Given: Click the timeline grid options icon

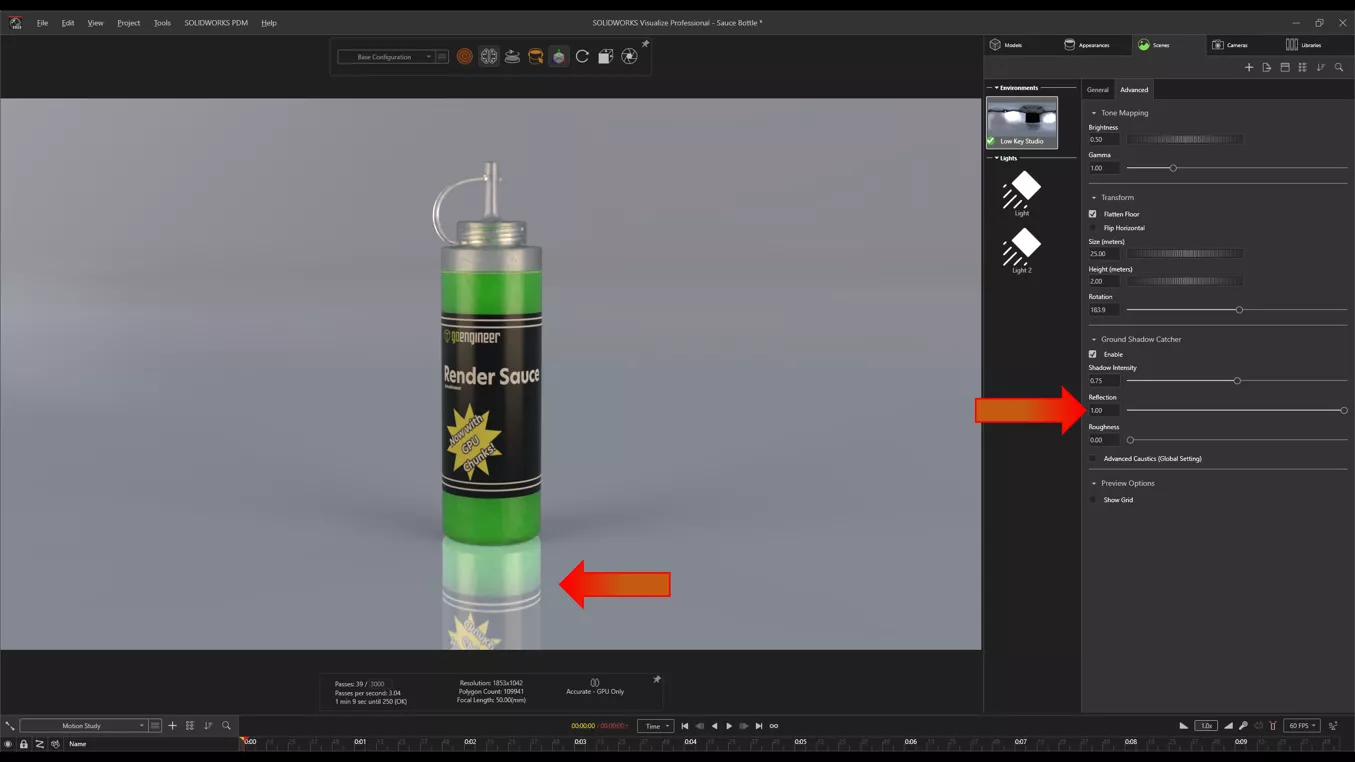Looking at the screenshot, I should (x=190, y=726).
